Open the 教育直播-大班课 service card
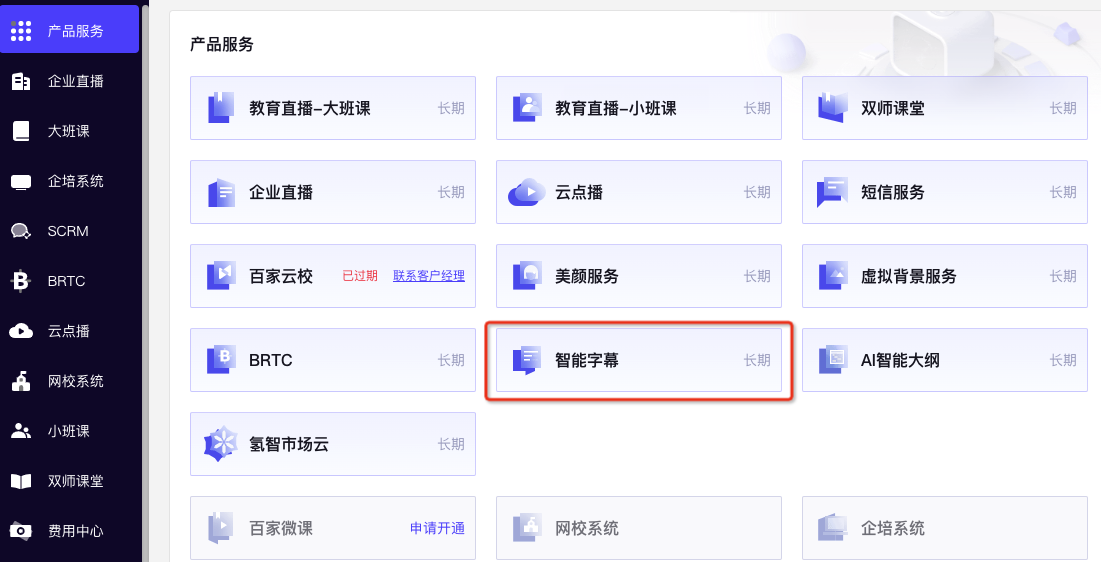Screen dimensions: 1101x562 333,108
